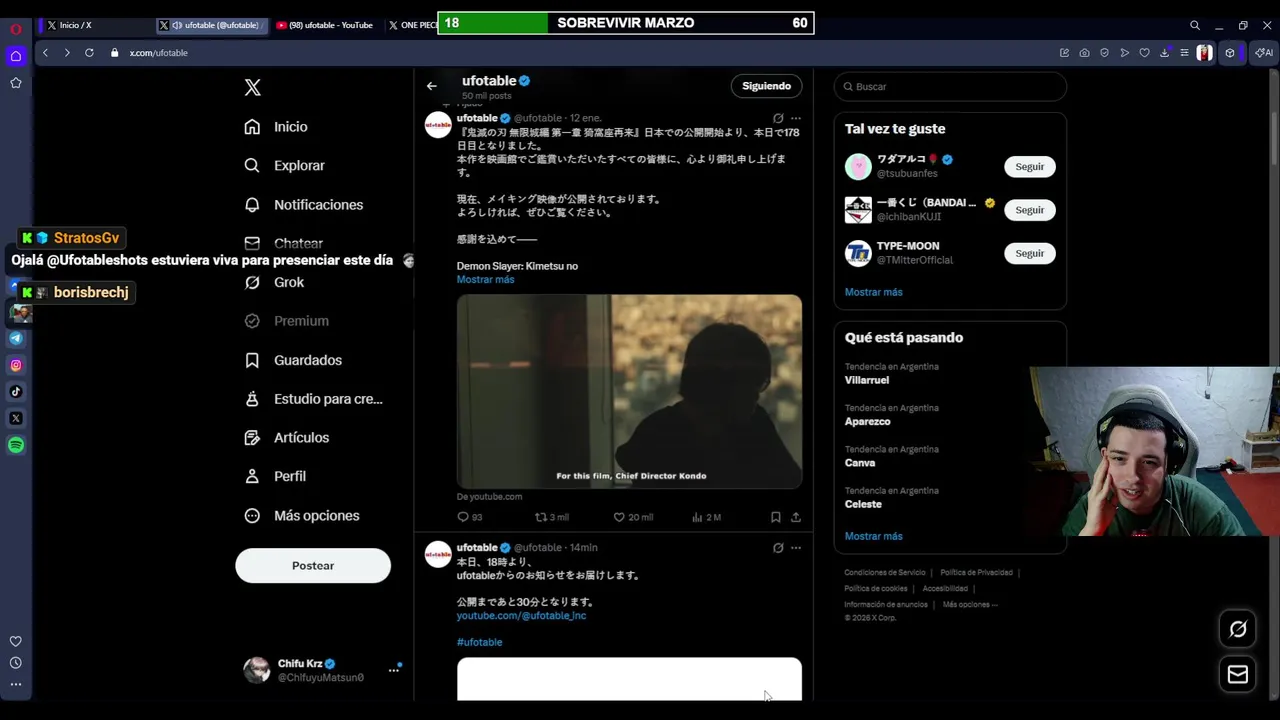Search tabs with the magnifier icon
Viewport: 1280px width, 720px height.
[x=1195, y=25]
